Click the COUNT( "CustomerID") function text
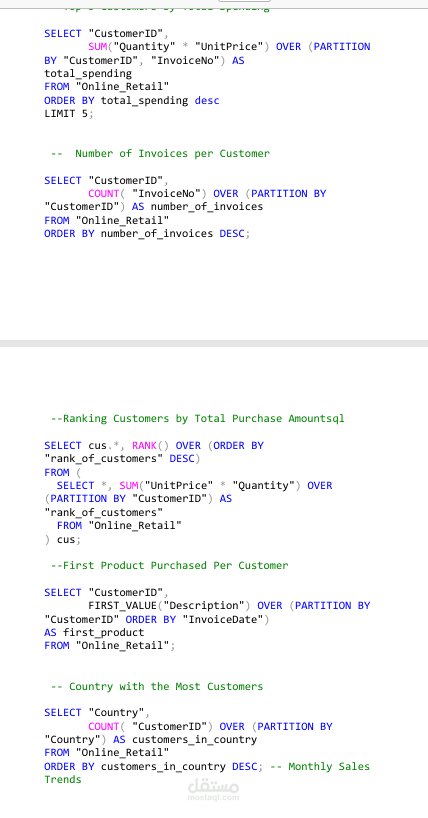The height and width of the screenshot is (818, 428). pos(150,727)
